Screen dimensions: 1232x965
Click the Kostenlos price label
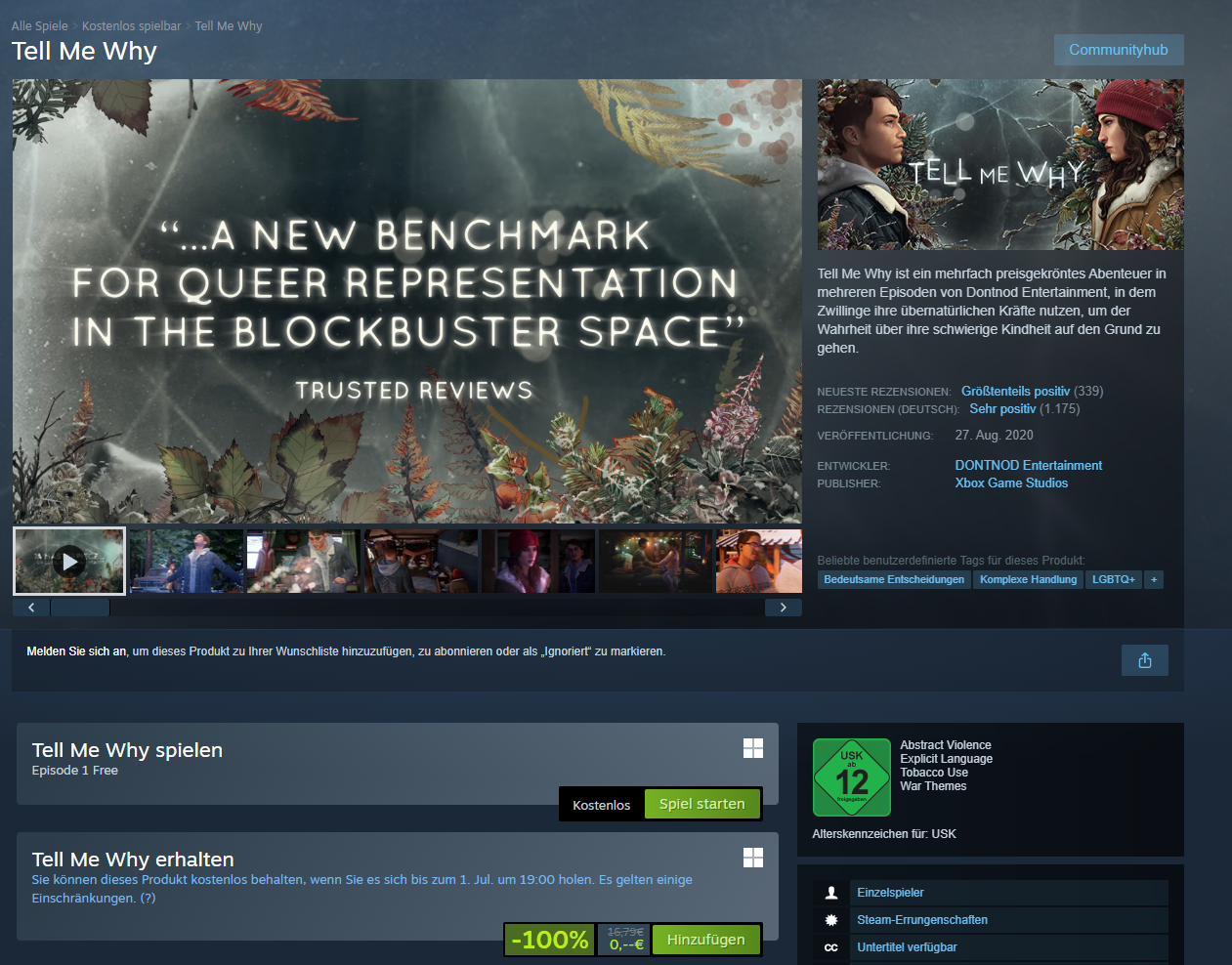pos(602,805)
